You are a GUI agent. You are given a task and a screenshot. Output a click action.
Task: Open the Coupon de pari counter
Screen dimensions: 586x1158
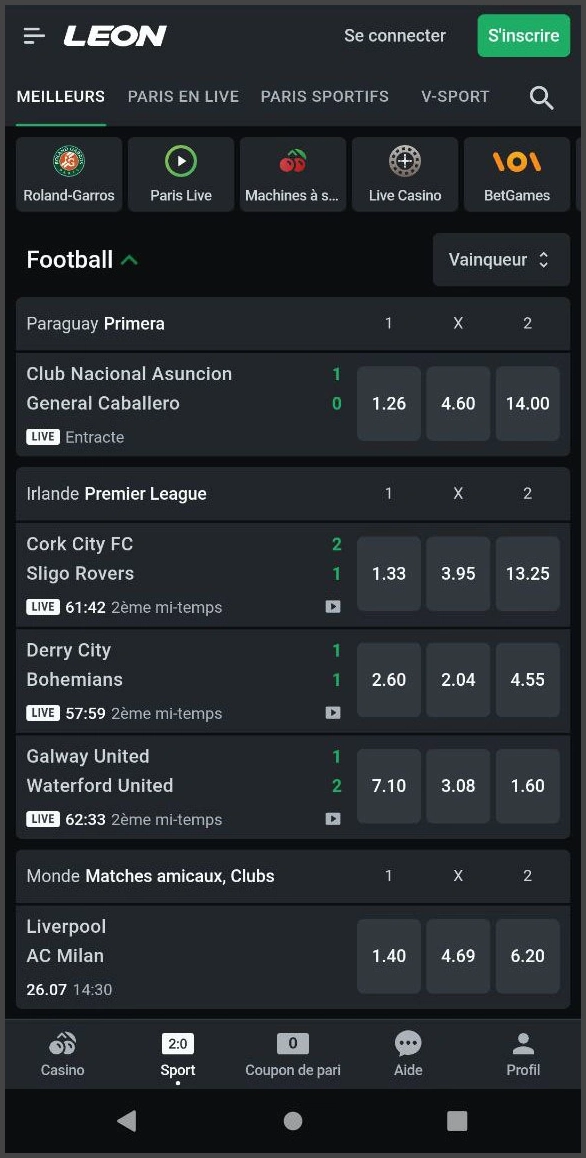tap(292, 1043)
